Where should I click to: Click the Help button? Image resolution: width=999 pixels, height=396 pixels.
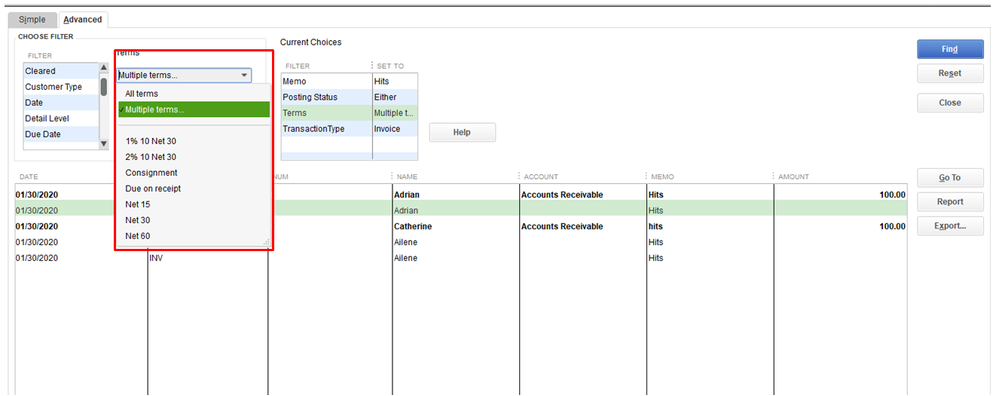[462, 132]
